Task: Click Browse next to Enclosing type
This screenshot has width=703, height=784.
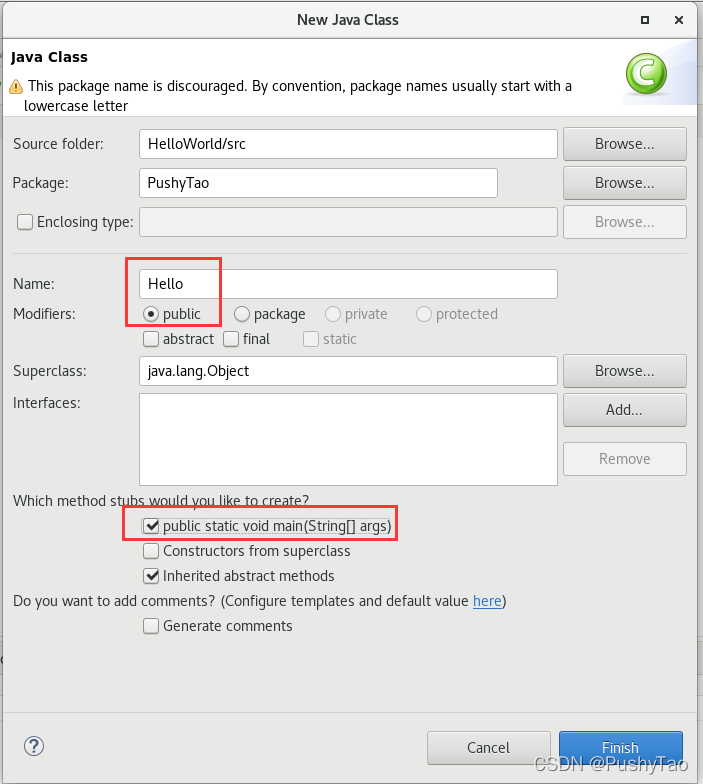Action: click(624, 222)
